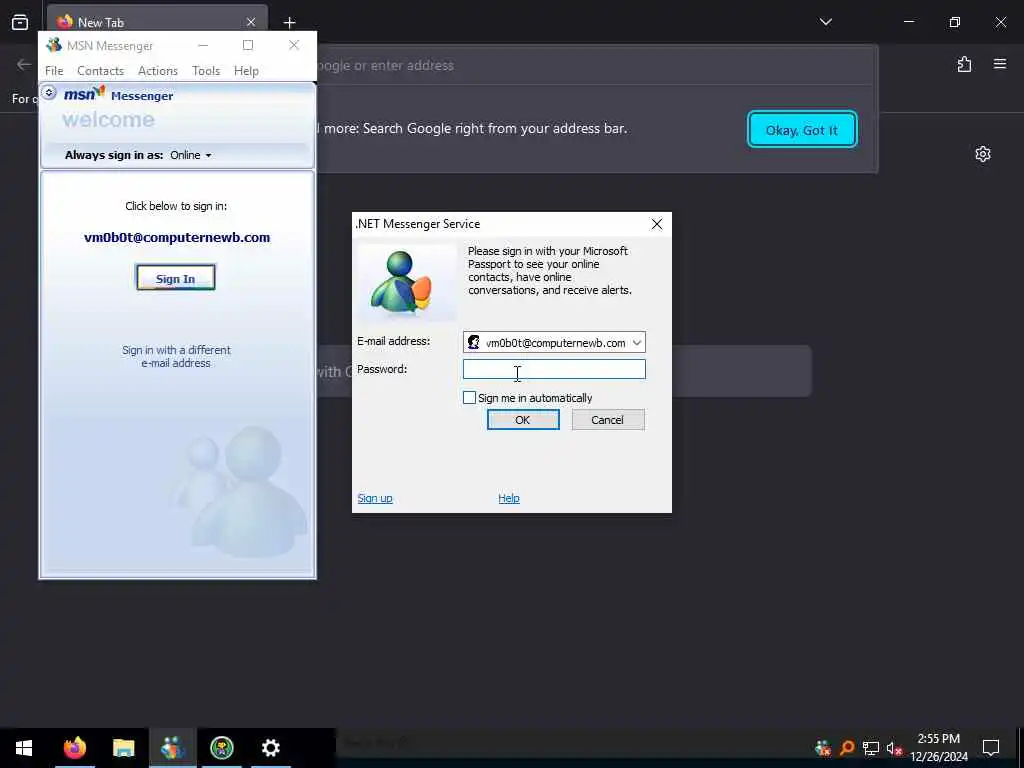Click Cancel in the sign-in dialog
The image size is (1024, 768).
click(x=607, y=420)
